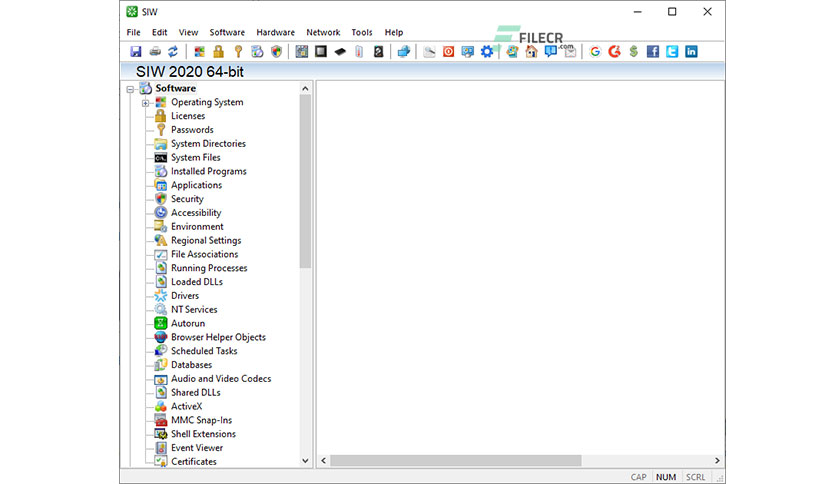The width and height of the screenshot is (836, 484).
Task: Click the key Passwords toolbar icon
Action: [238, 51]
